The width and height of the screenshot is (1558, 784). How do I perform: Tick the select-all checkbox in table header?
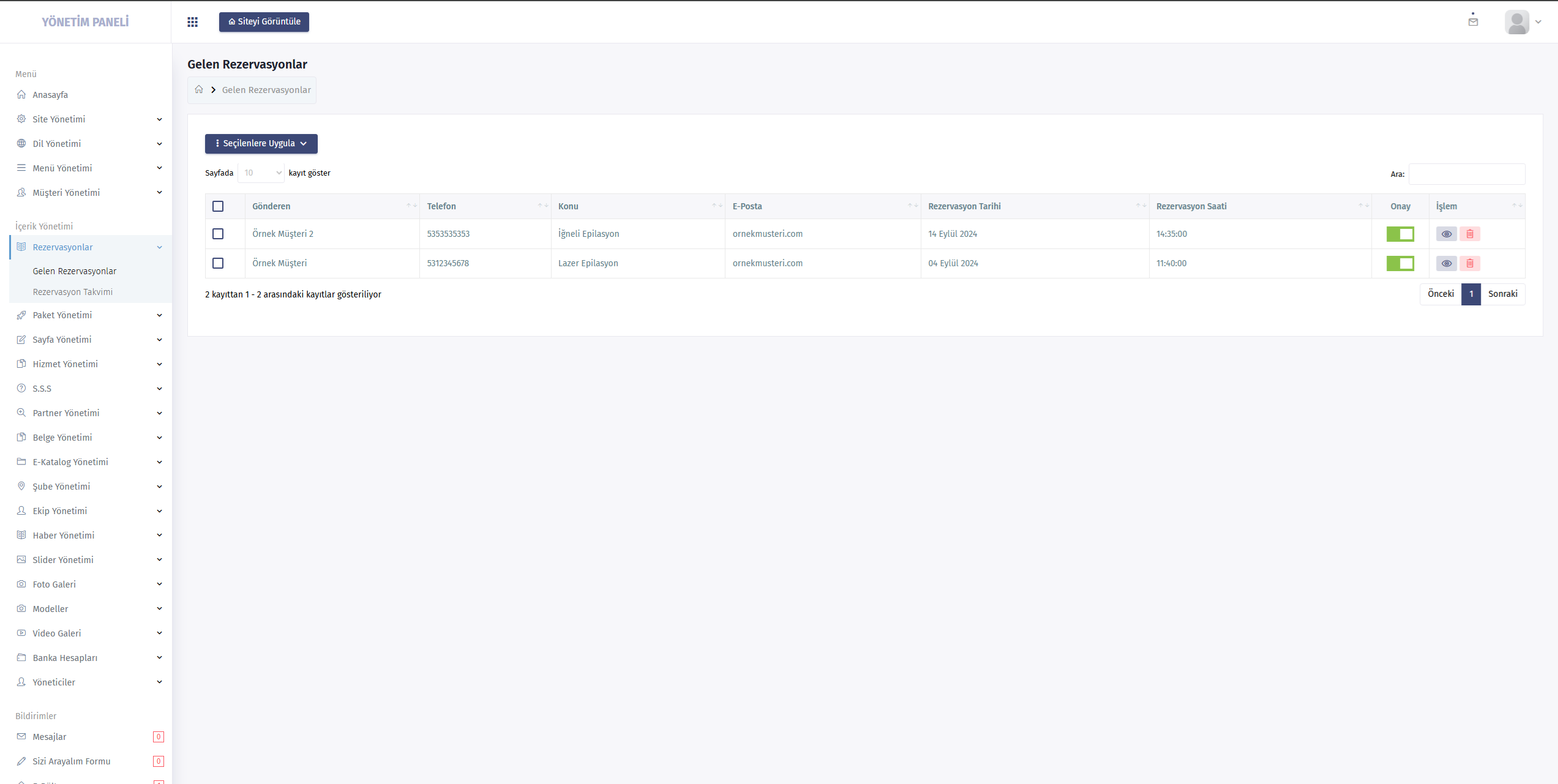tap(218, 206)
